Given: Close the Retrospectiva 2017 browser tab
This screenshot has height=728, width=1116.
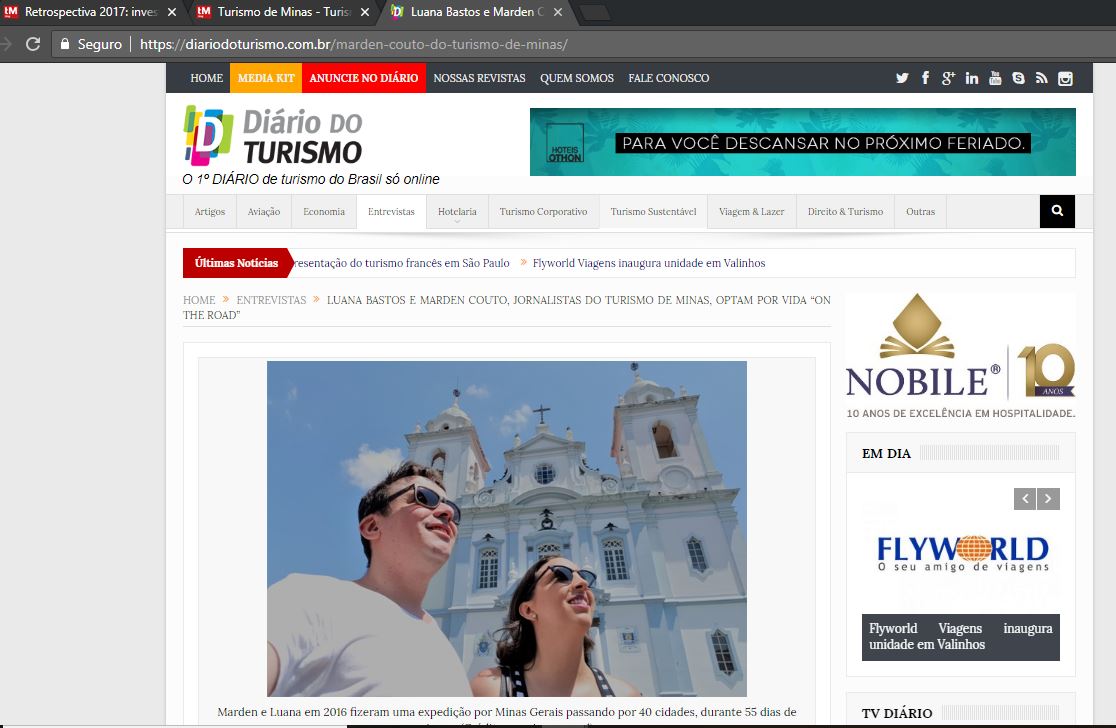Looking at the screenshot, I should click(x=172, y=12).
